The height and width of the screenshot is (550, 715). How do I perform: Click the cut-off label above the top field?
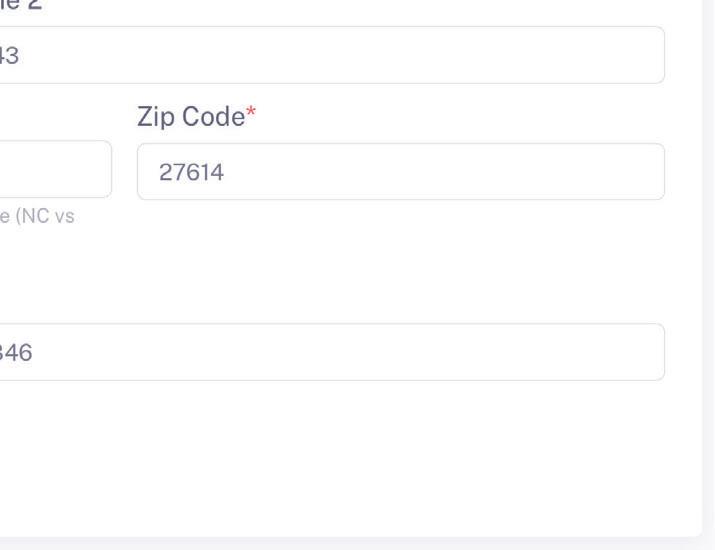click(x=21, y=5)
